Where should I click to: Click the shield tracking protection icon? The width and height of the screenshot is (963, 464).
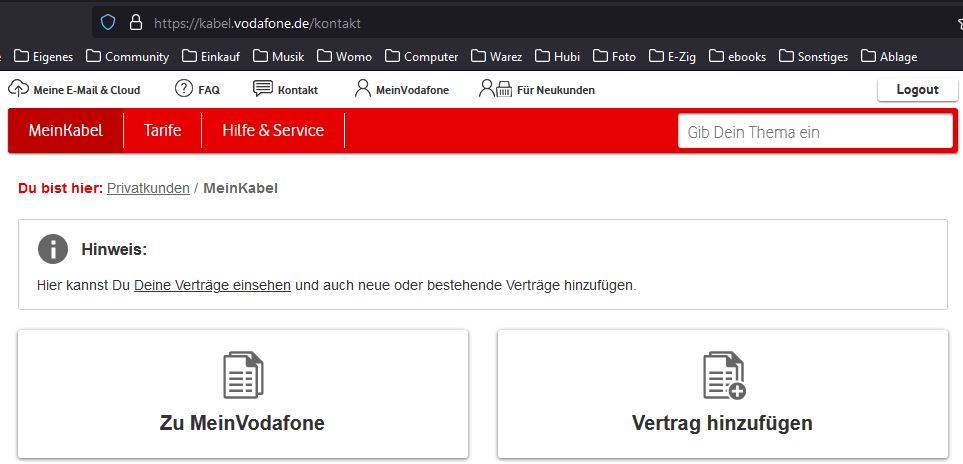click(x=108, y=23)
